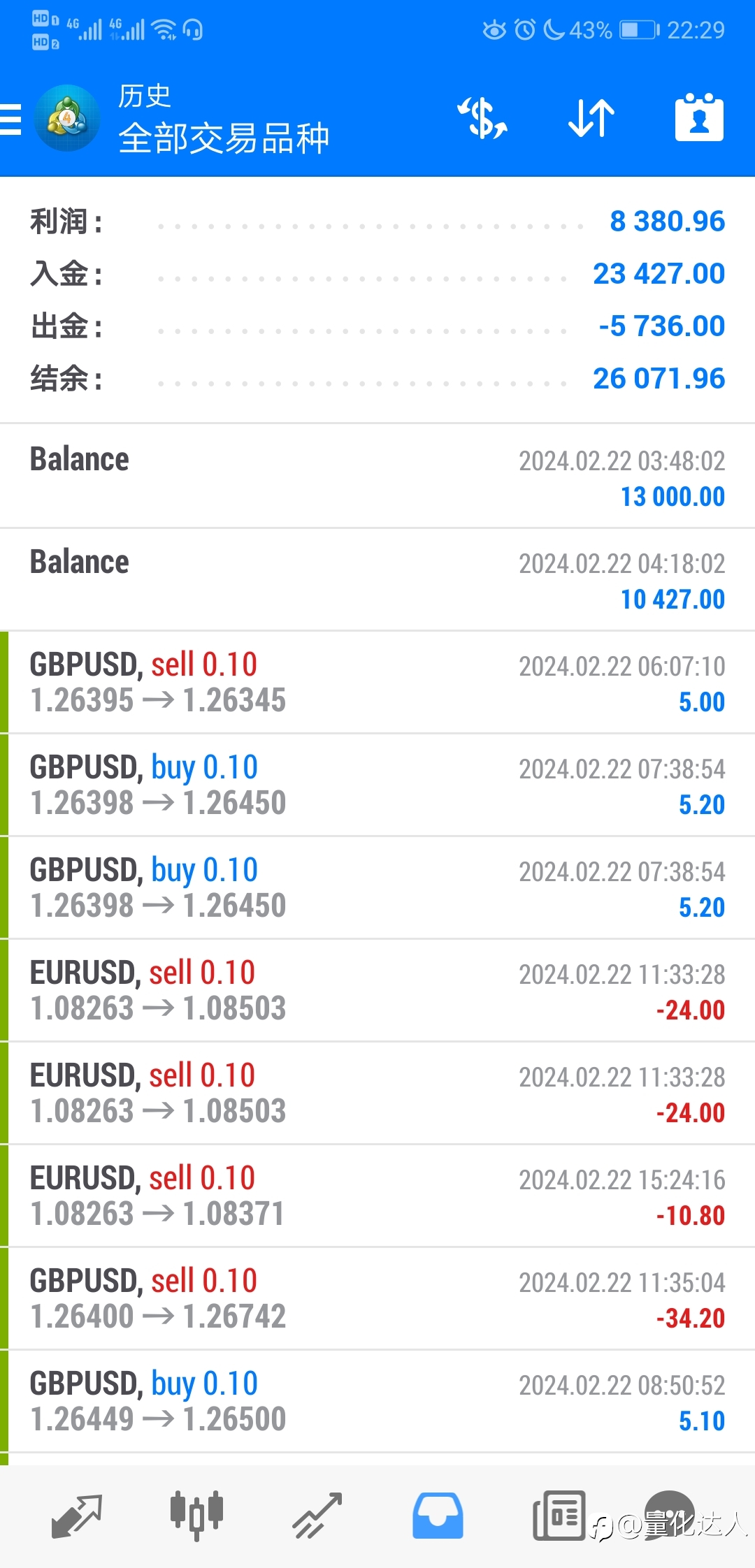Expand EURUSD sell trade closed at 1.08371
The width and height of the screenshot is (755, 1568).
click(x=377, y=1196)
